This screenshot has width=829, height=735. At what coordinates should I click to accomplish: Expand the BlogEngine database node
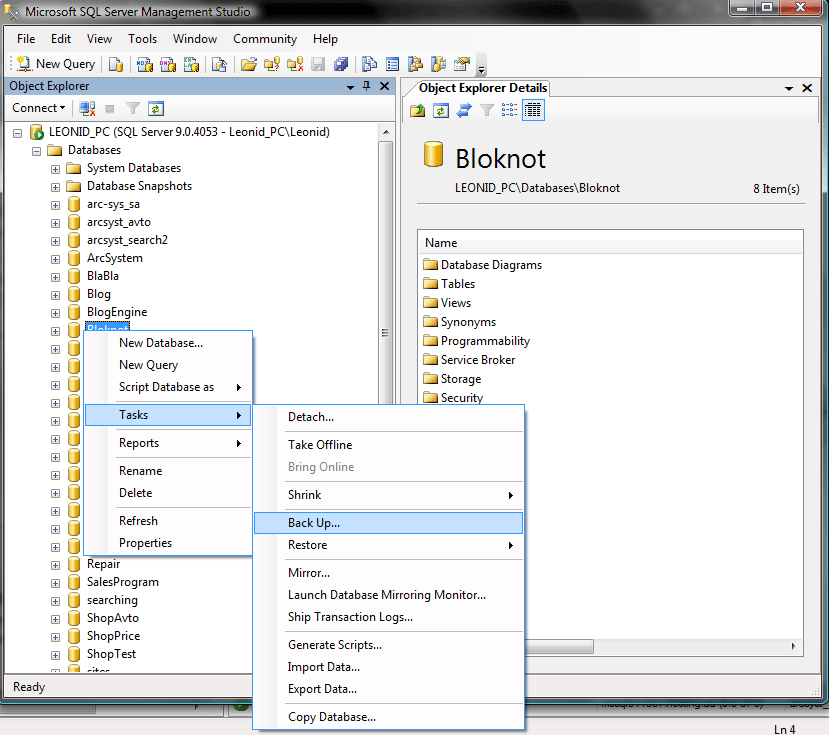(x=55, y=313)
